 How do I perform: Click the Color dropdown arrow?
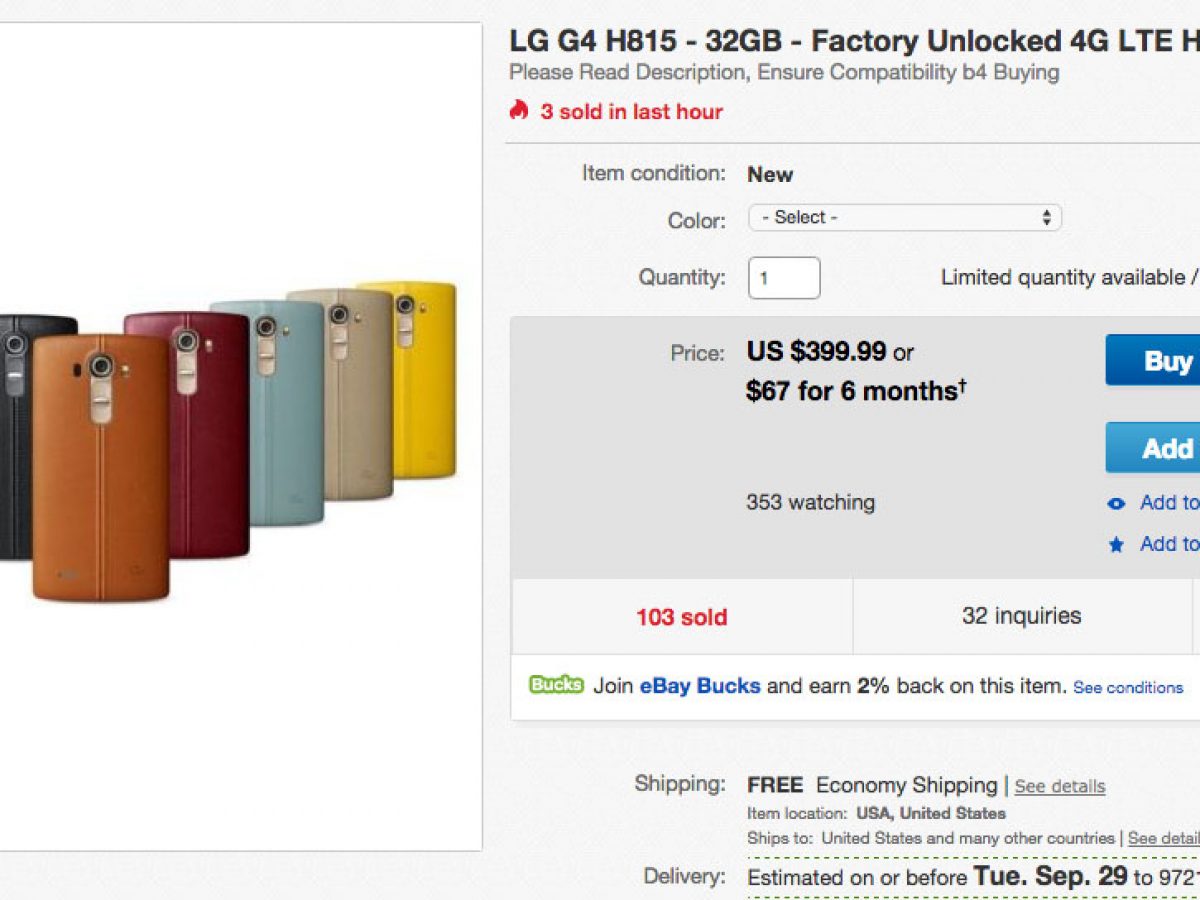[1046, 218]
